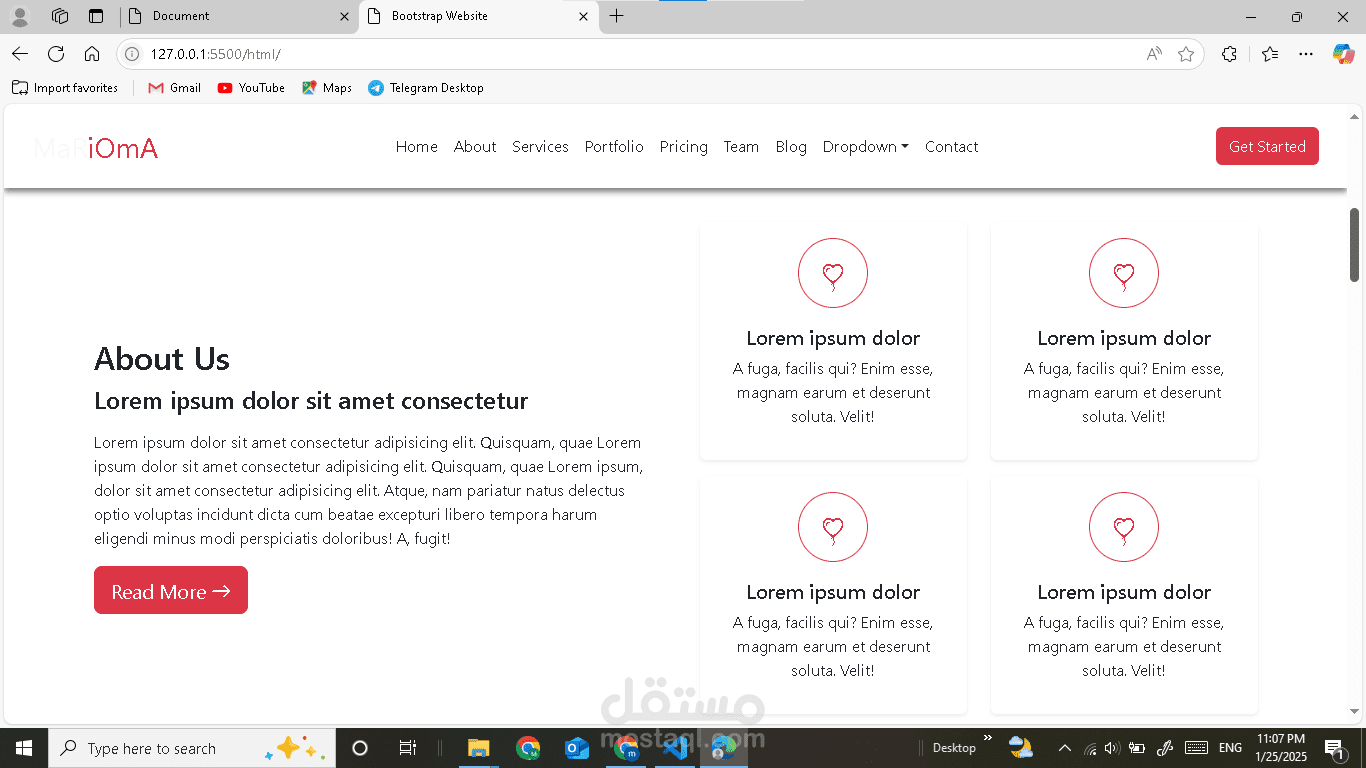This screenshot has width=1366, height=768.
Task: Go to Home in the navbar
Action: [417, 146]
